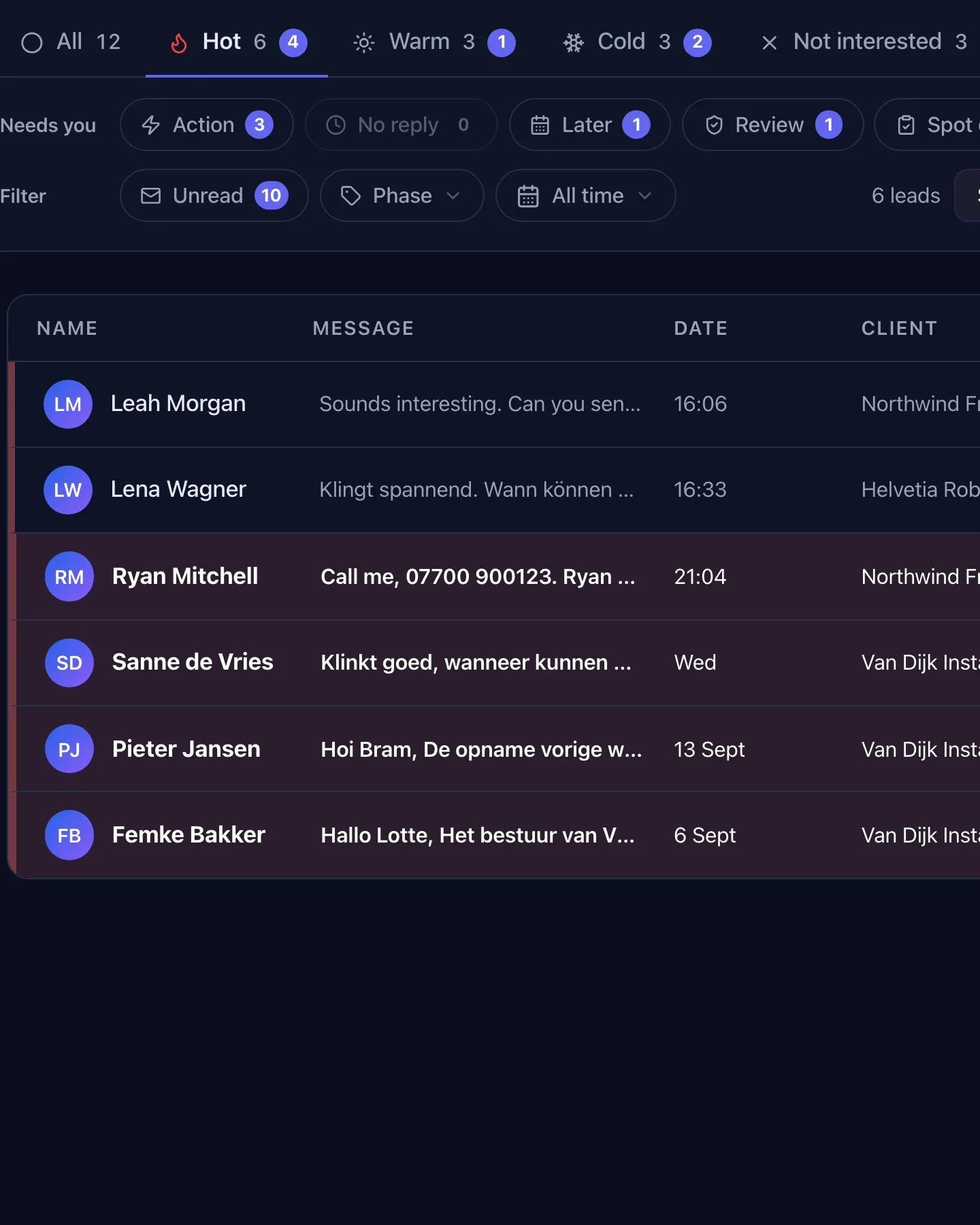Screen dimensions: 980x1225
Task: Open message 'Klingt spannend. Wann können ...'
Action: [476, 490]
